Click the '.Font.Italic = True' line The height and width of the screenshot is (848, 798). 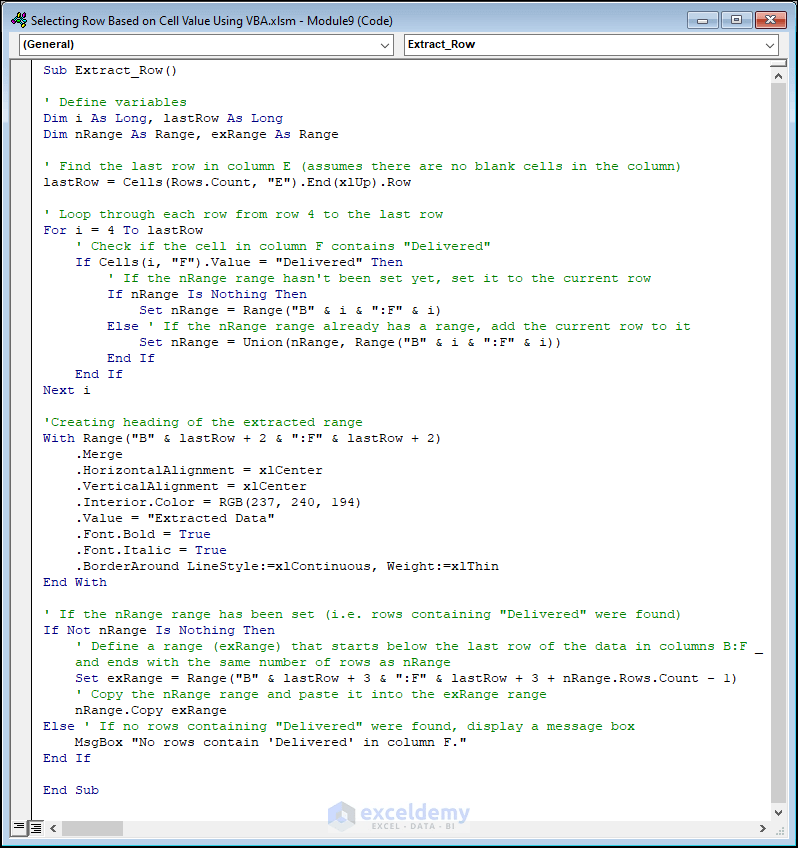pos(151,550)
